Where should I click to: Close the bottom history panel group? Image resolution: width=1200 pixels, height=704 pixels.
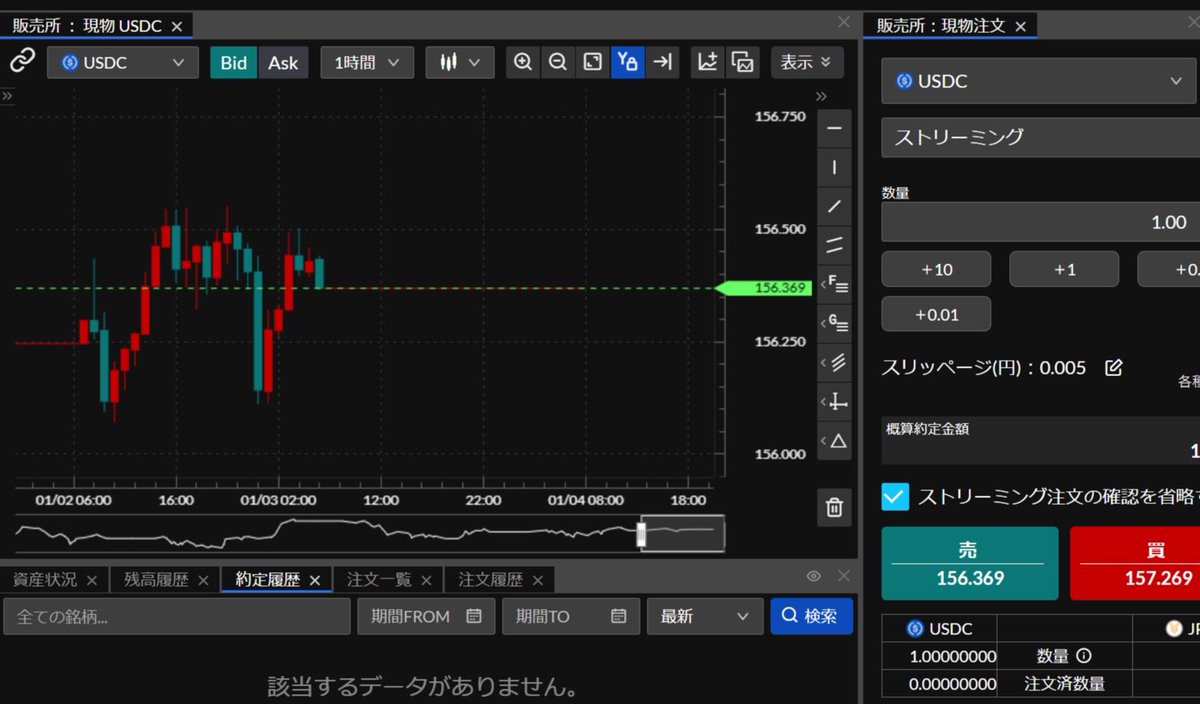(x=844, y=576)
